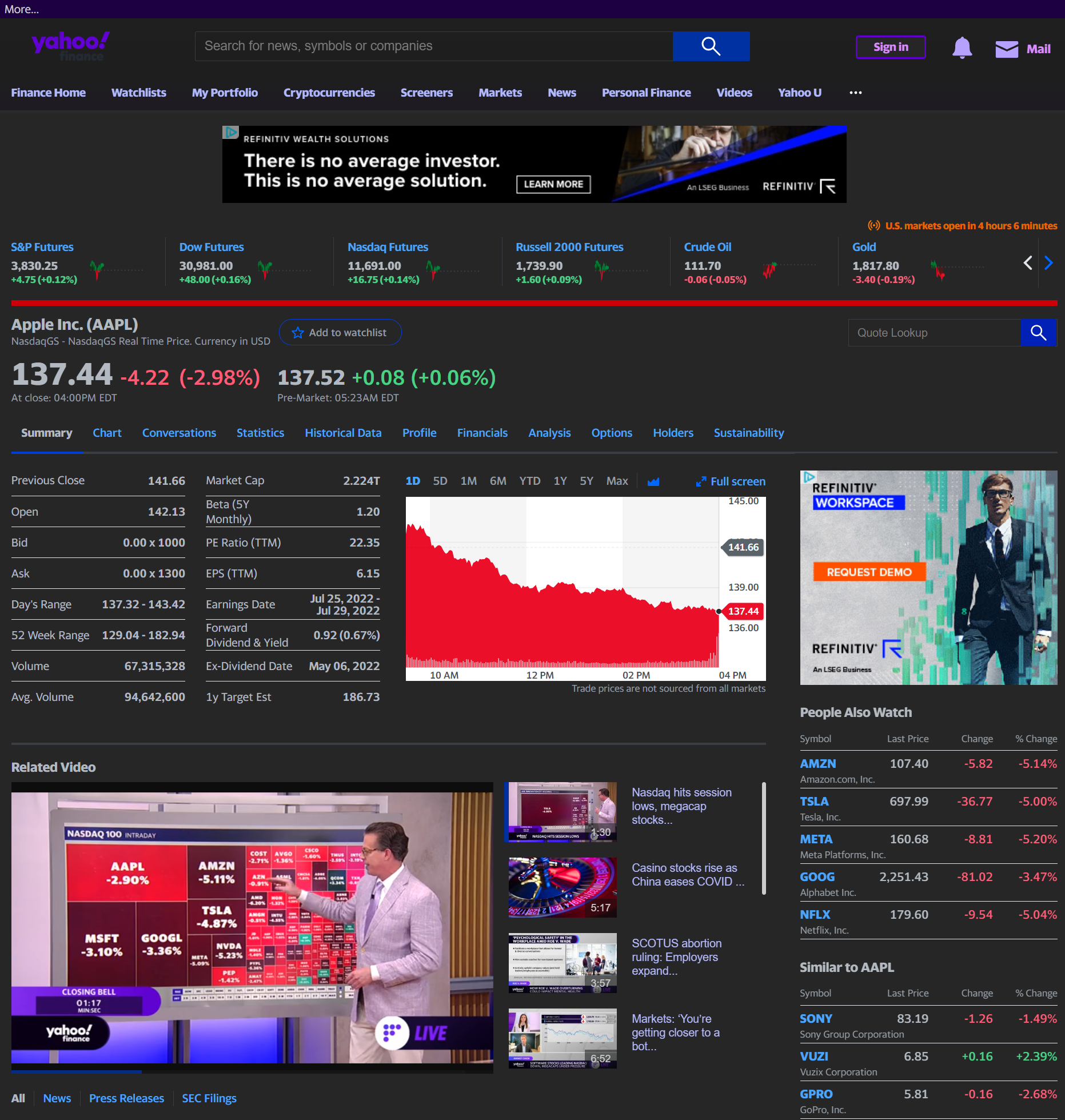Screen dimensions: 1065x1120
Task: Select the YTD chart range
Action: [x=530, y=481]
